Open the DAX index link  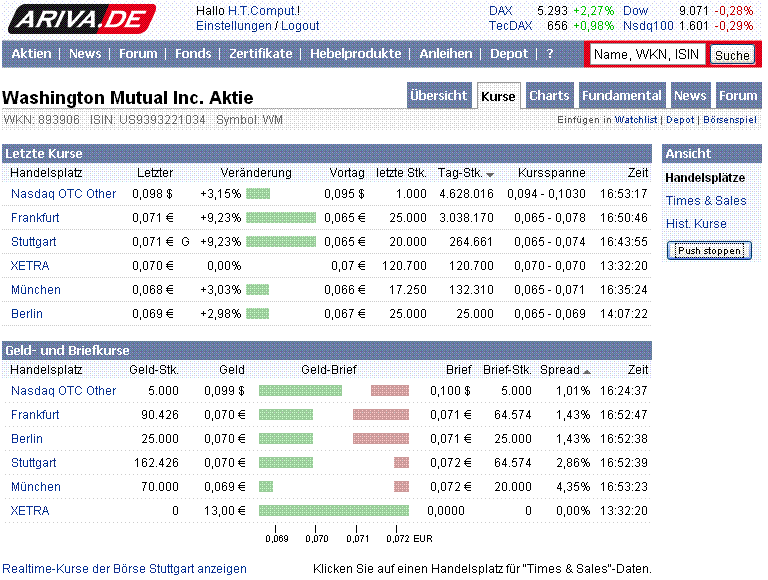[x=501, y=11]
